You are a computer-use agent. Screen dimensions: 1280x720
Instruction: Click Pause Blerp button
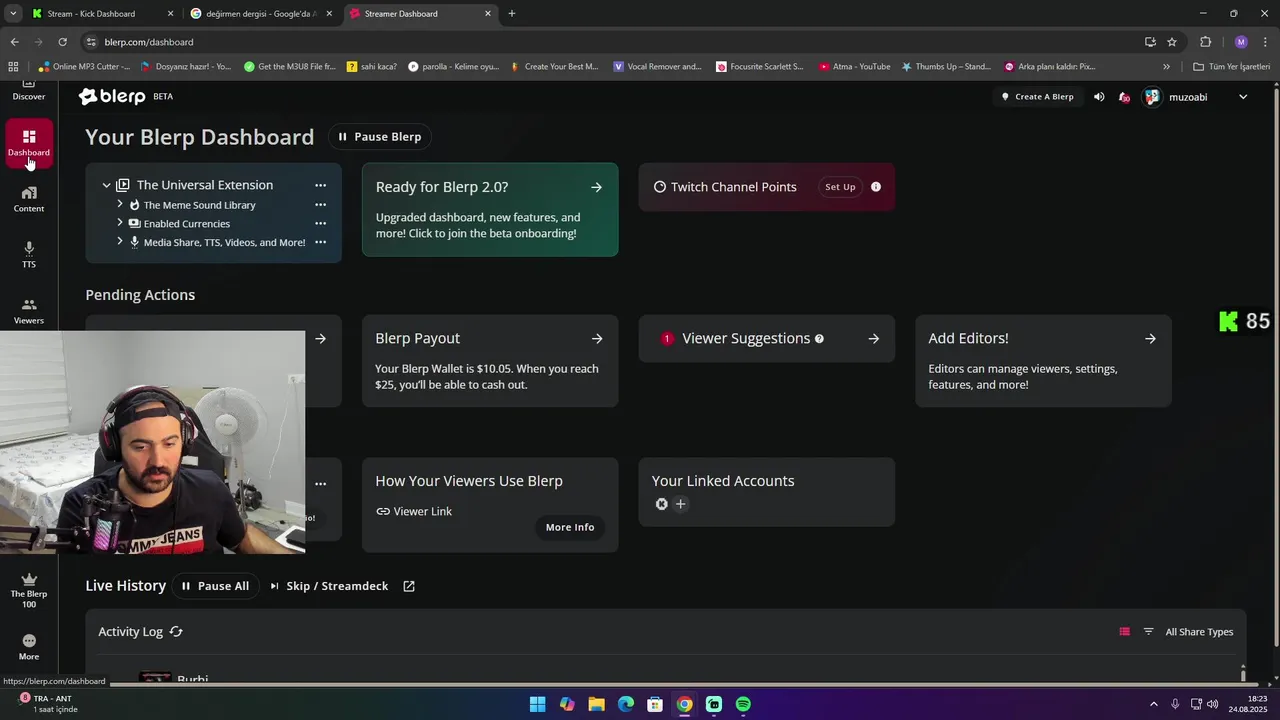379,137
